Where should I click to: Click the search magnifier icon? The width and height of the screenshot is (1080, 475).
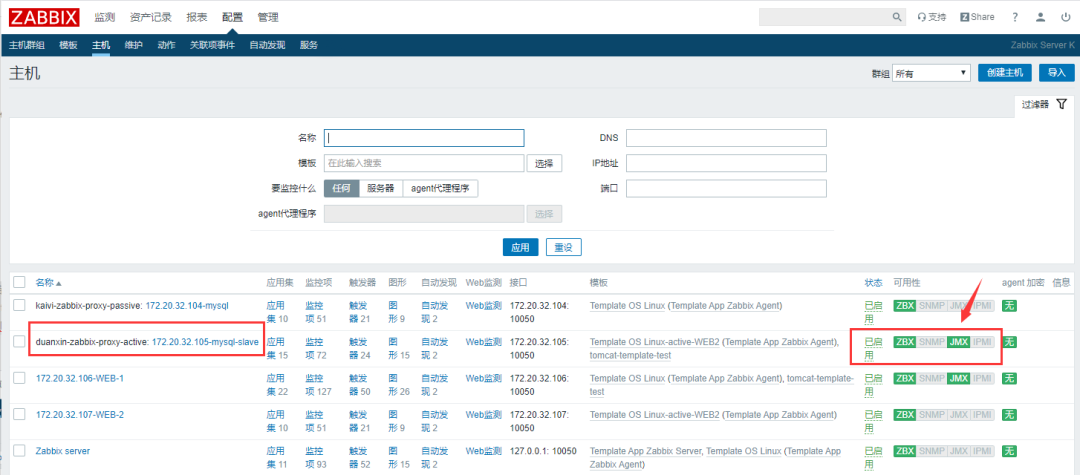click(897, 17)
